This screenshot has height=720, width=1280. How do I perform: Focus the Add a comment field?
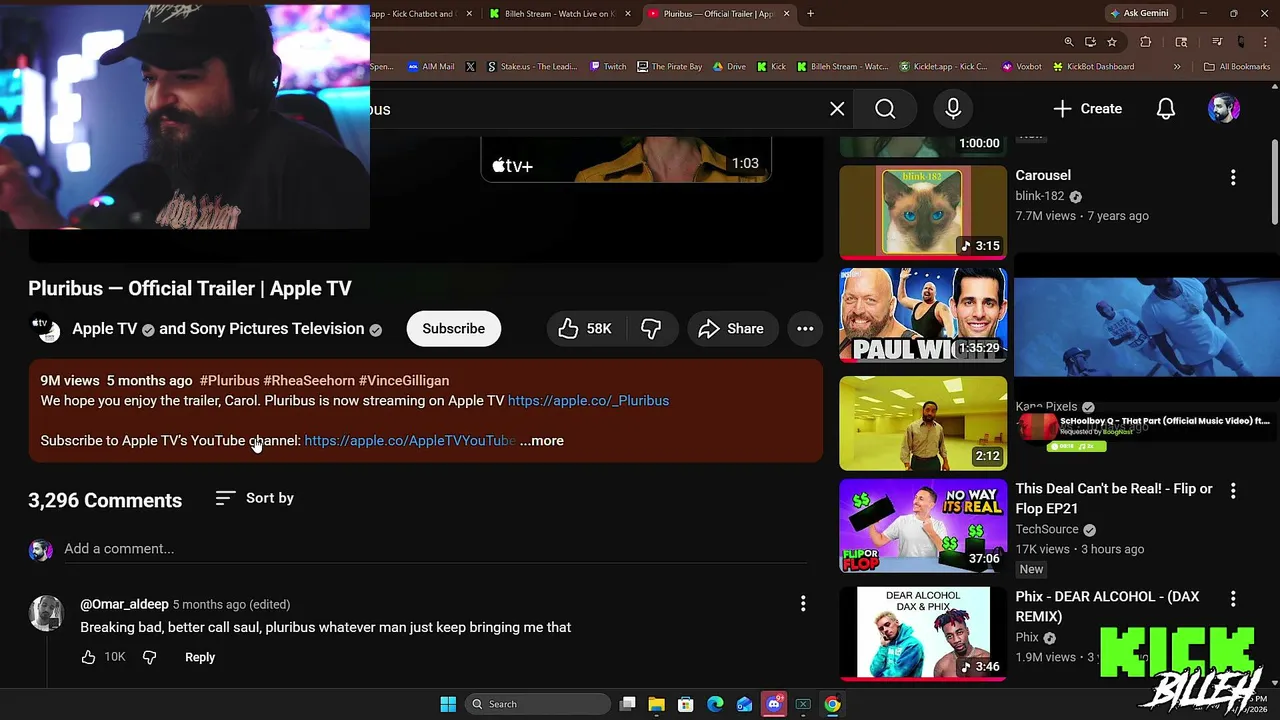coord(435,549)
